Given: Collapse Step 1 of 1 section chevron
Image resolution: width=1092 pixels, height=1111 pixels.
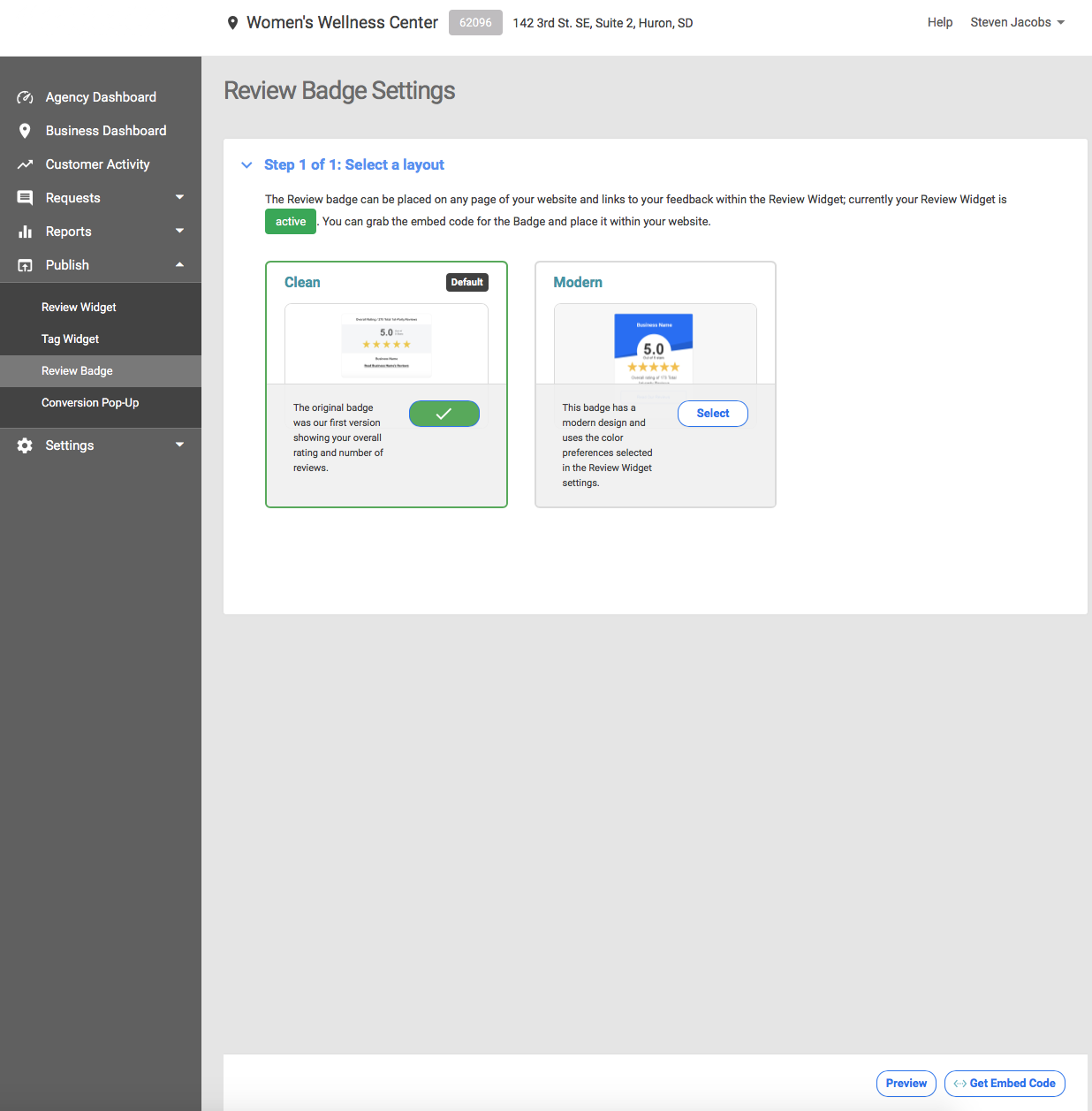Looking at the screenshot, I should coord(246,165).
